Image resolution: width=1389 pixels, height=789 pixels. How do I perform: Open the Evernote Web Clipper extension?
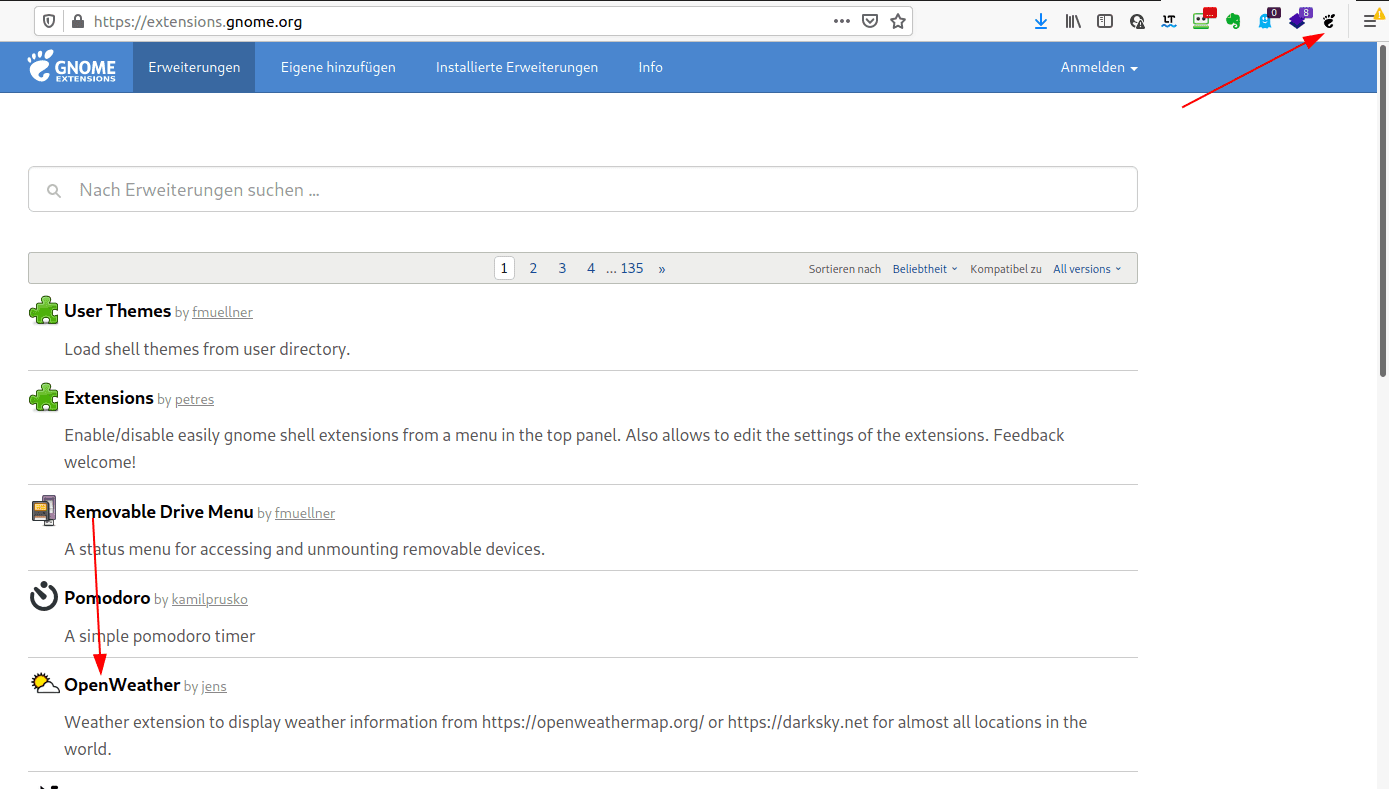point(1233,21)
